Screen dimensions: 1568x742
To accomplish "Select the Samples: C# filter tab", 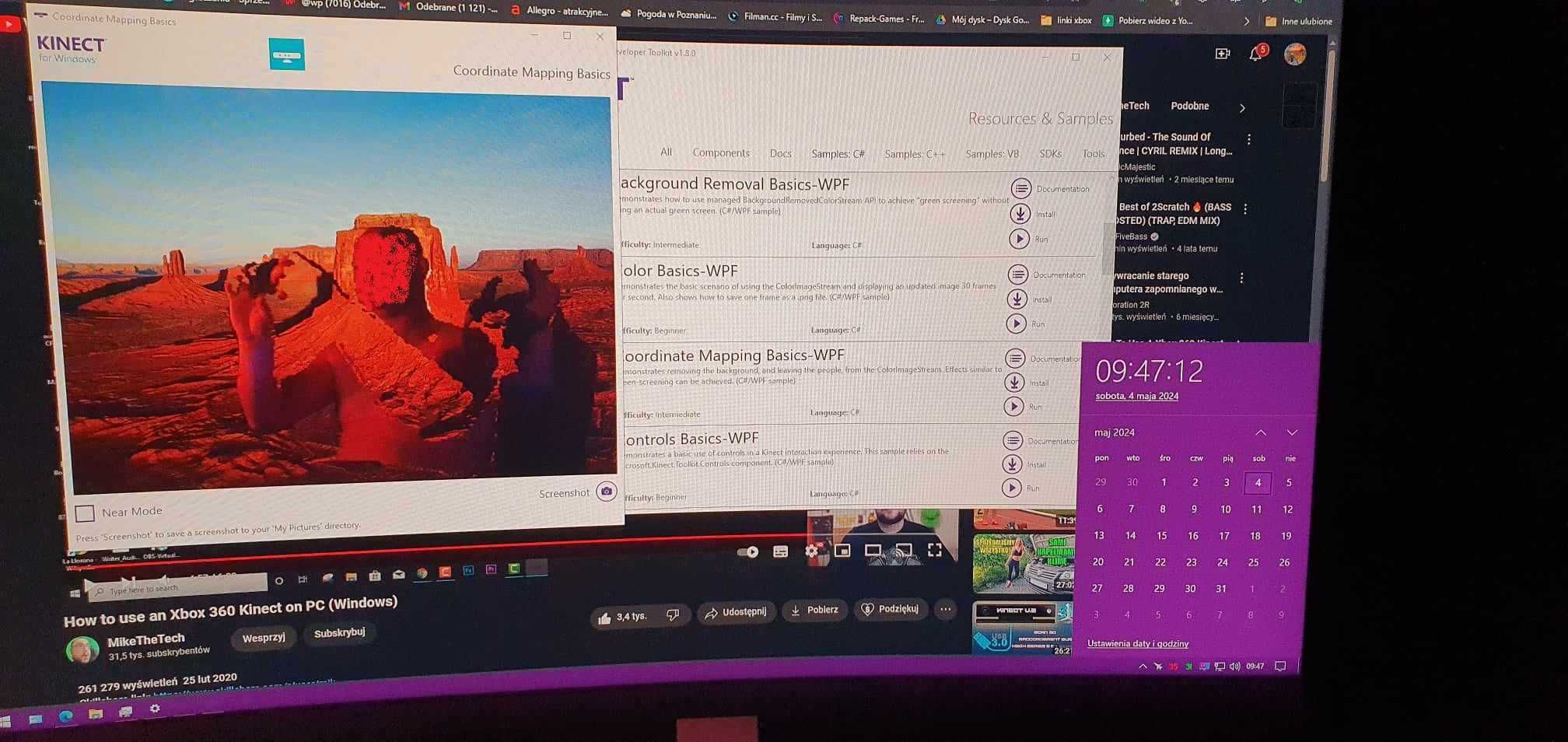I will [838, 154].
